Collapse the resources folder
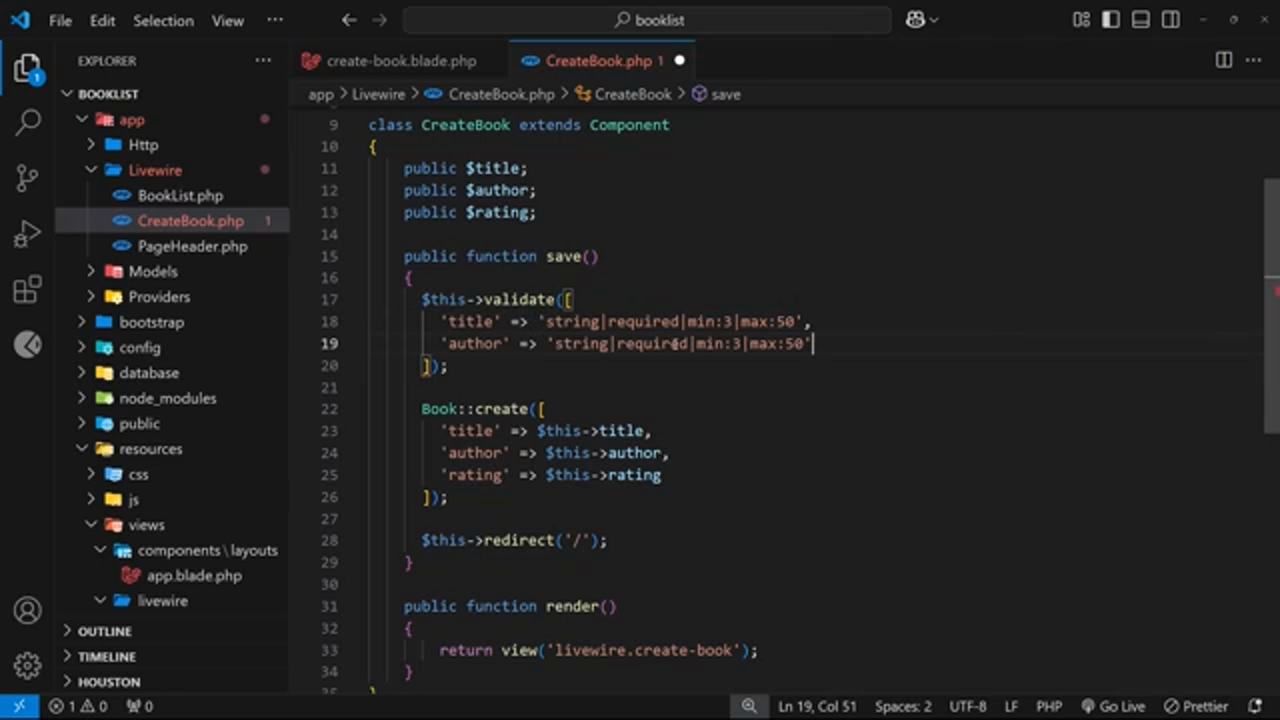 150,449
